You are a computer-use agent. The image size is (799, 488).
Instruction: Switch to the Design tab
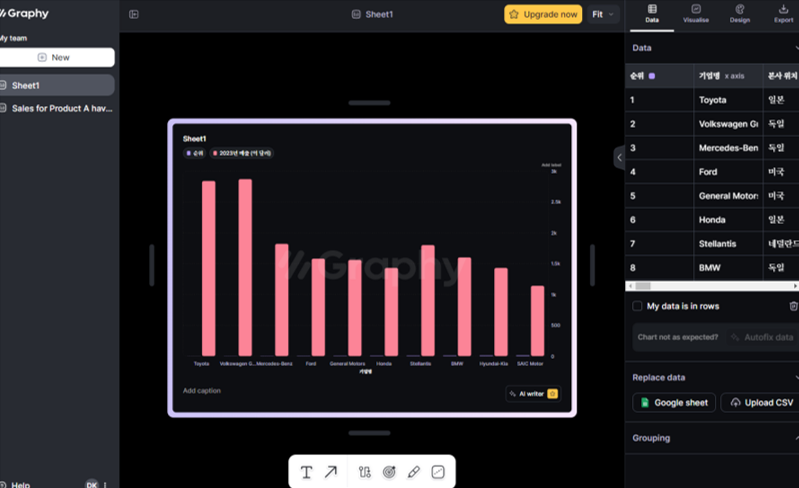(x=739, y=14)
